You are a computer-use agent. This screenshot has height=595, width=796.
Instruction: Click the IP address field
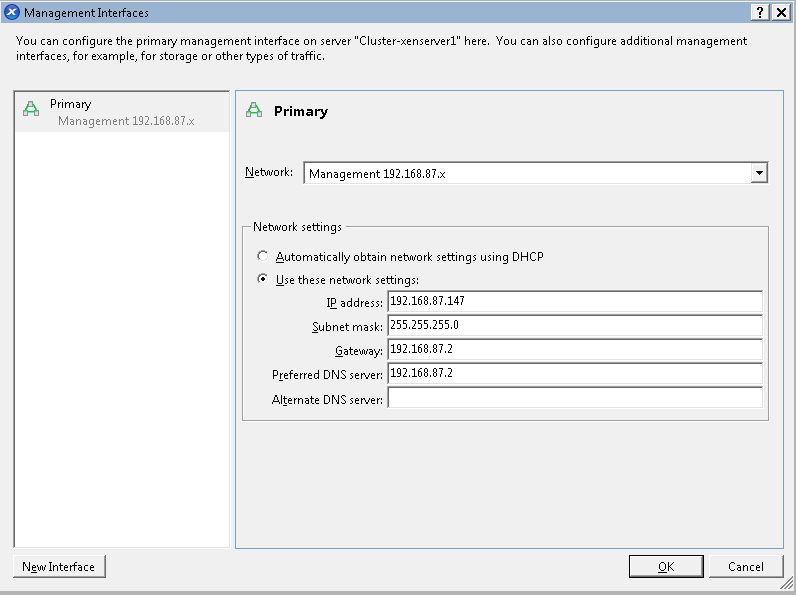574,302
